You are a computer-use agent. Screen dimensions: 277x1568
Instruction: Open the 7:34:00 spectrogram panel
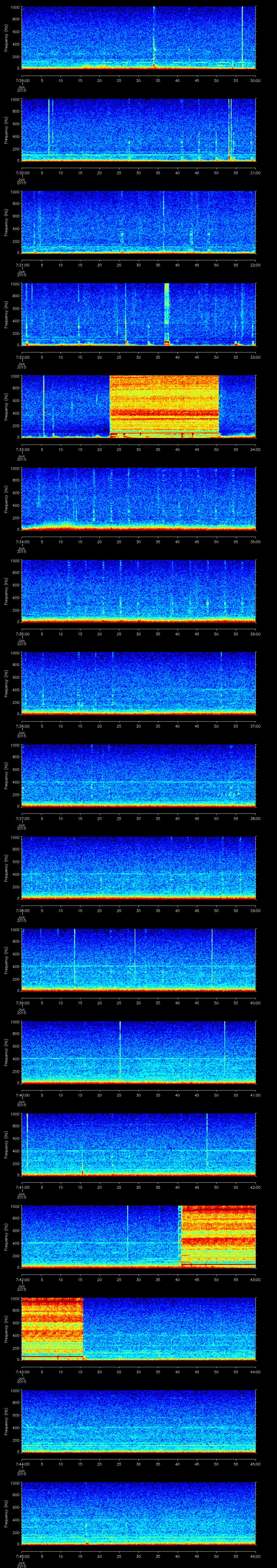[138, 499]
